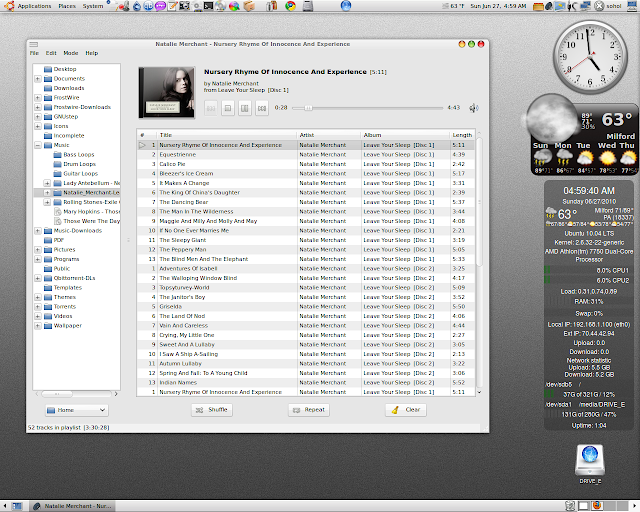Click the playlist vertical scrollbar

479,203
